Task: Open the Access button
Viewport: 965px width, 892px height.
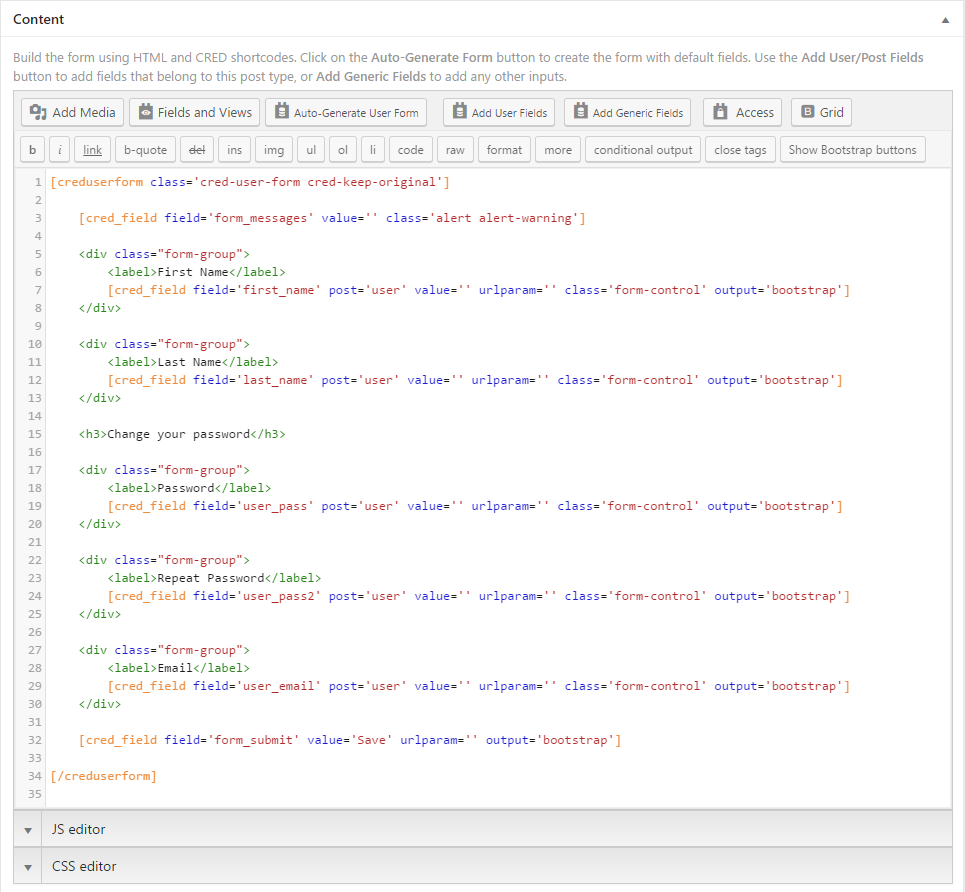Action: pyautogui.click(x=743, y=113)
